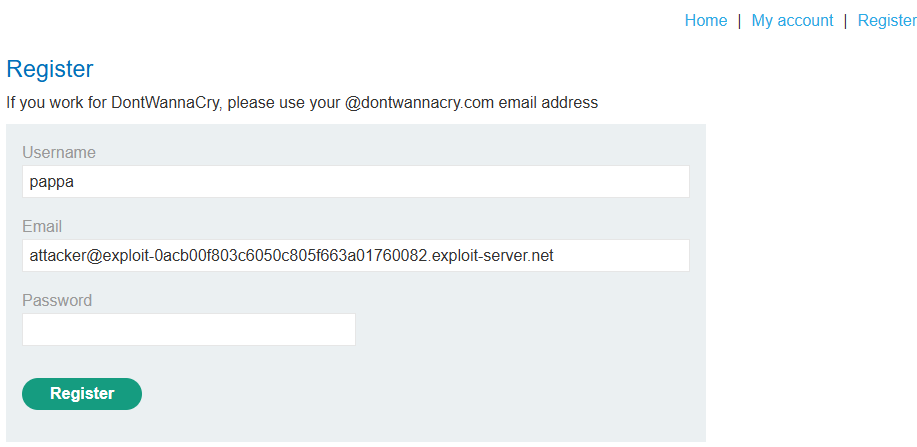Open the Home link
Screen dimensions: 917x447
(706, 20)
